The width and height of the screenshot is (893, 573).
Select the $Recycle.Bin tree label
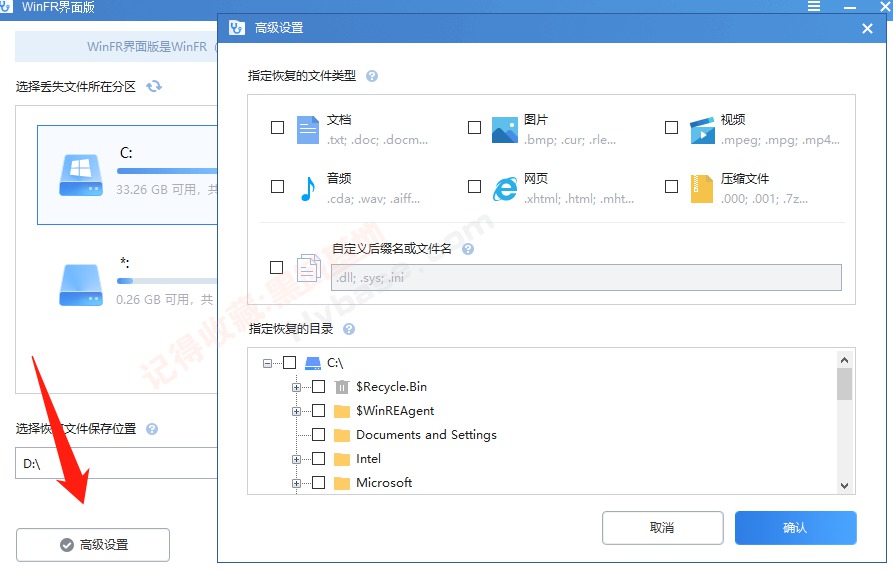tap(392, 387)
